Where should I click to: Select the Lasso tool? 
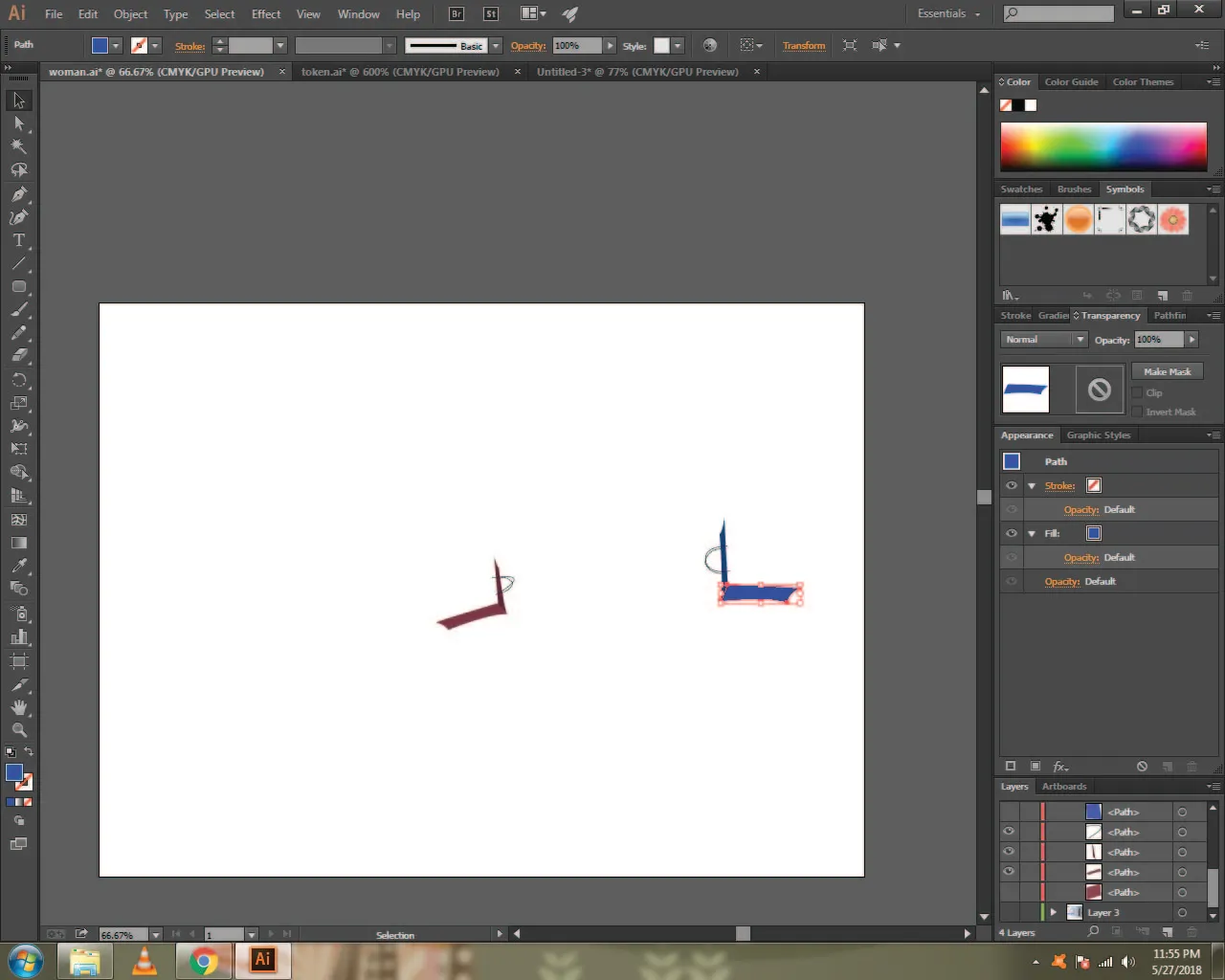(18, 170)
